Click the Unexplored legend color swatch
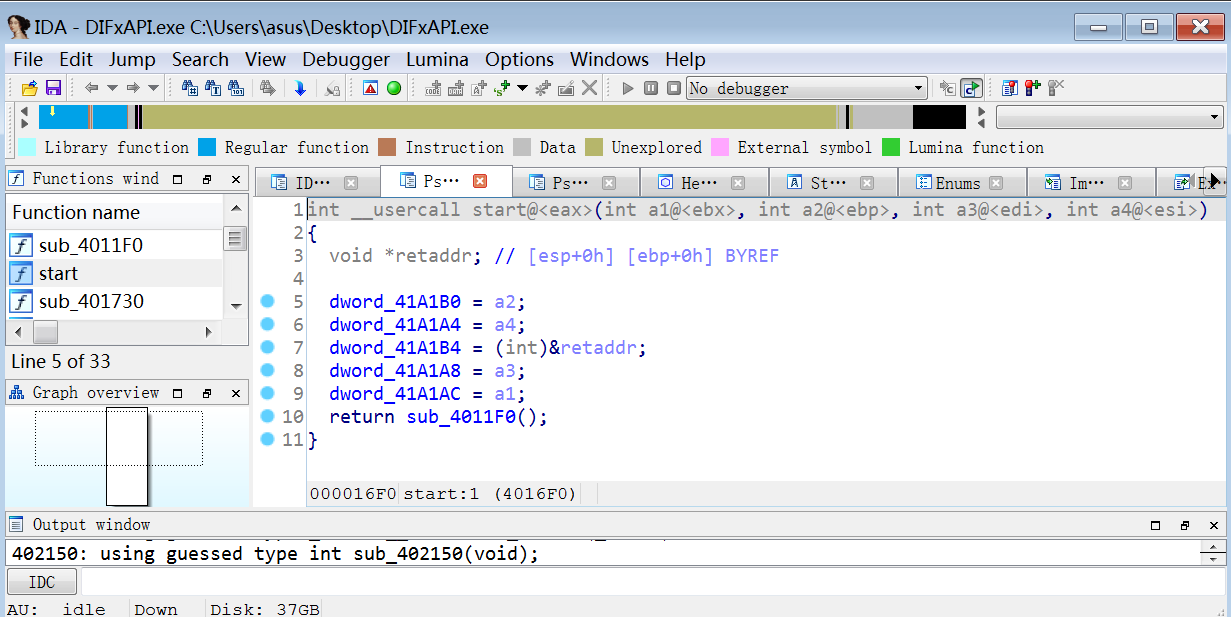The width and height of the screenshot is (1231, 617). (x=594, y=148)
